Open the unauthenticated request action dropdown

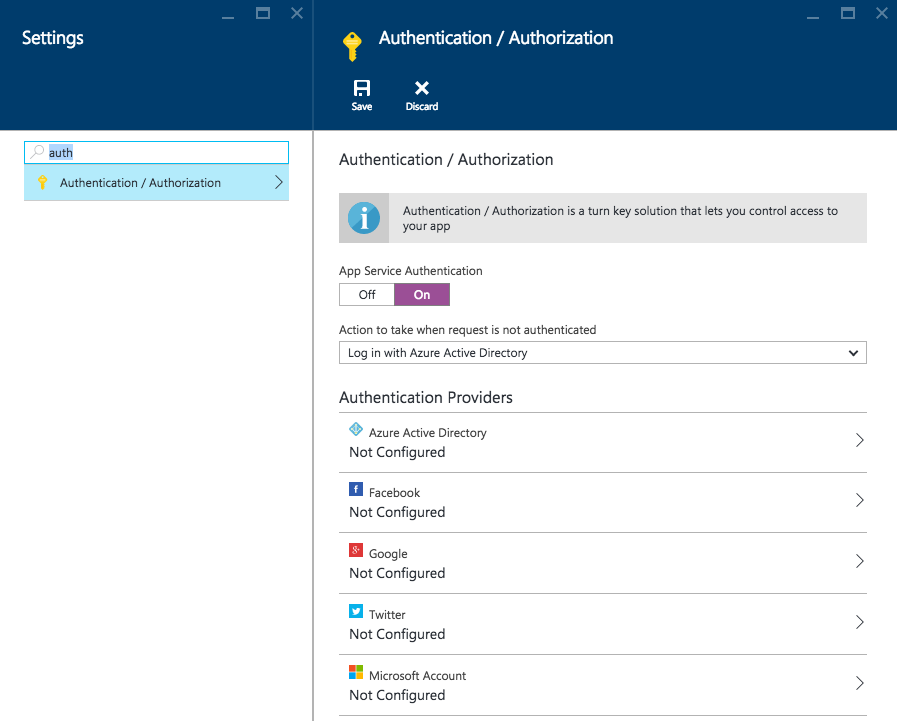(x=602, y=352)
